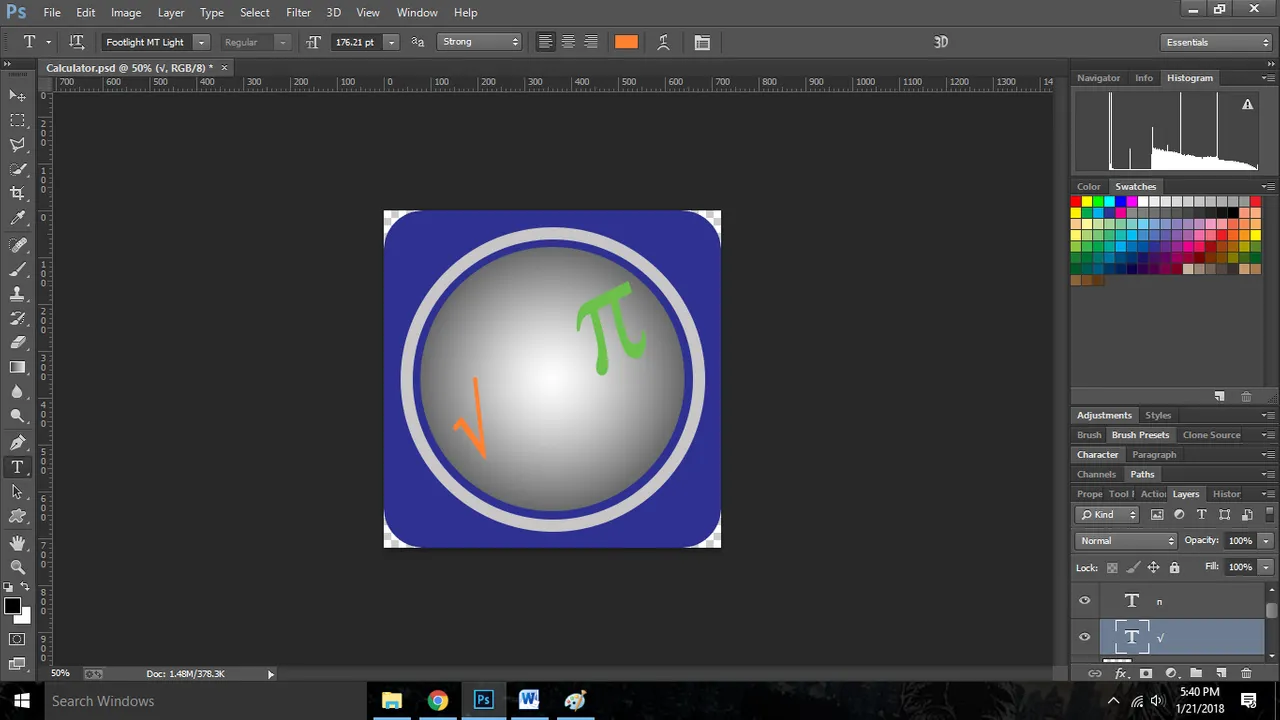Create a new layer group
The height and width of the screenshot is (720, 1280).
click(x=1196, y=674)
